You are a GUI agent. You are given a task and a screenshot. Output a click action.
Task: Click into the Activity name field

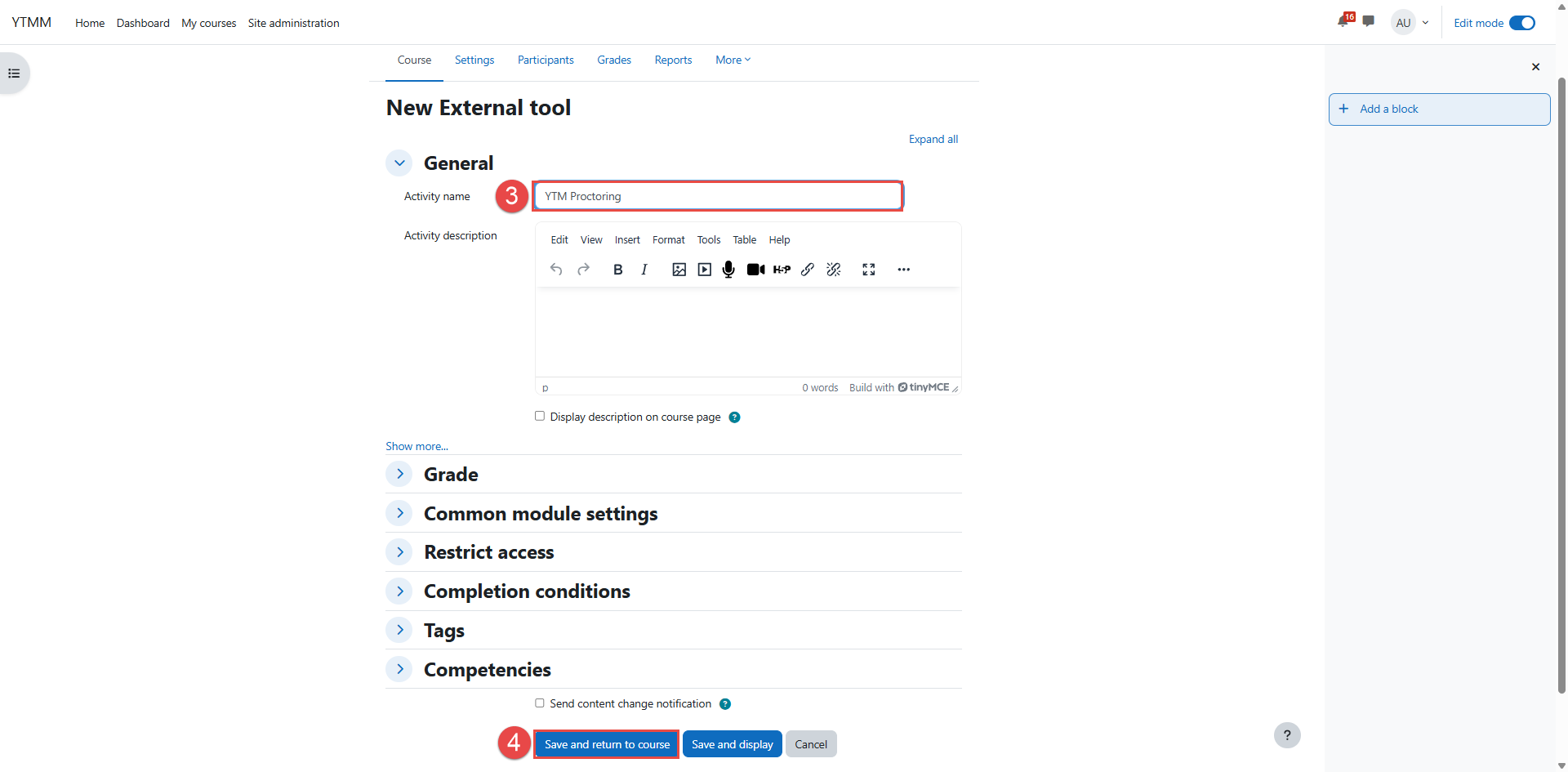(x=719, y=196)
